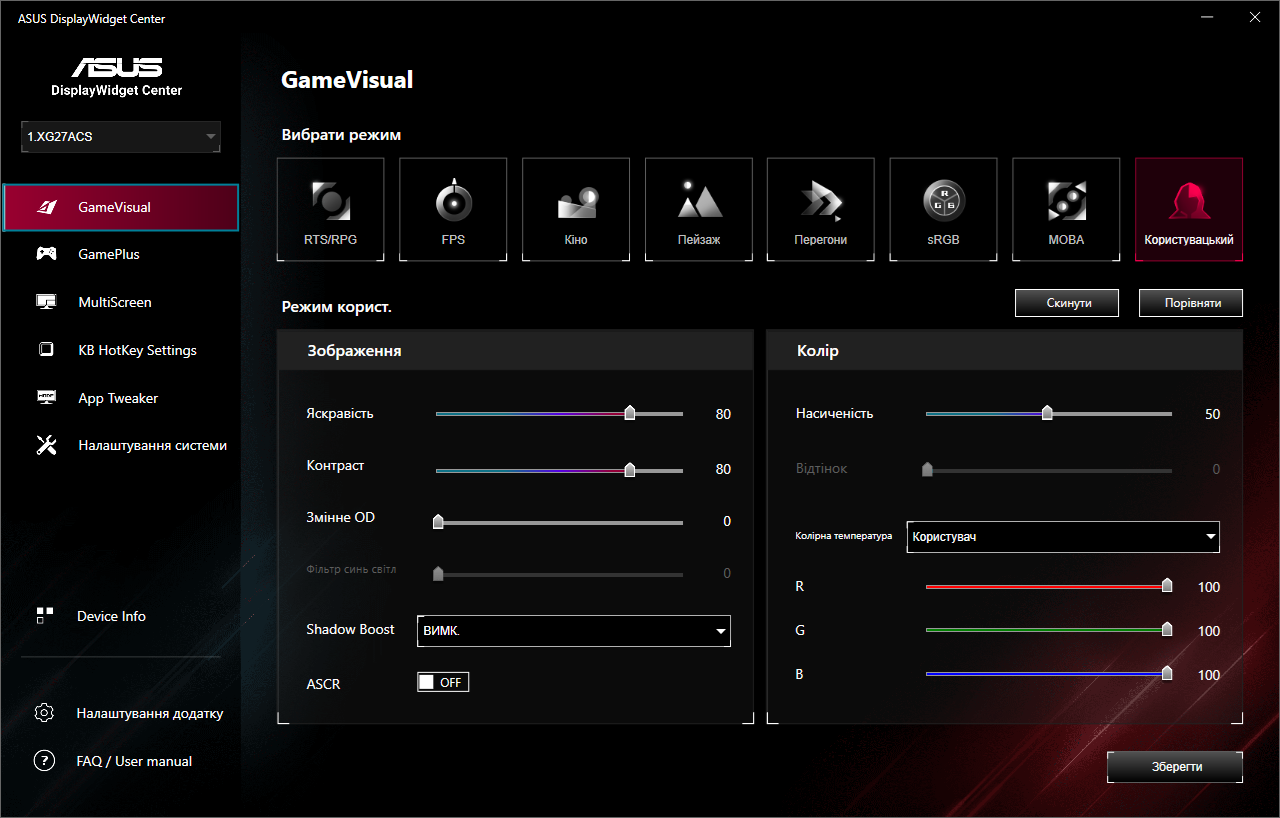Click the Режим корист. label

pyautogui.click(x=336, y=307)
